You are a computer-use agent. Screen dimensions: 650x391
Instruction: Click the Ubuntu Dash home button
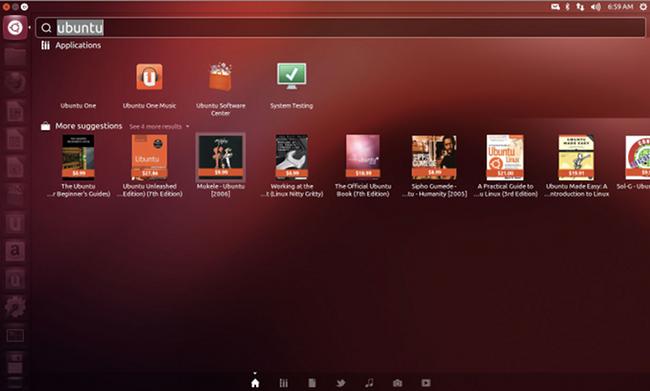click(x=15, y=28)
